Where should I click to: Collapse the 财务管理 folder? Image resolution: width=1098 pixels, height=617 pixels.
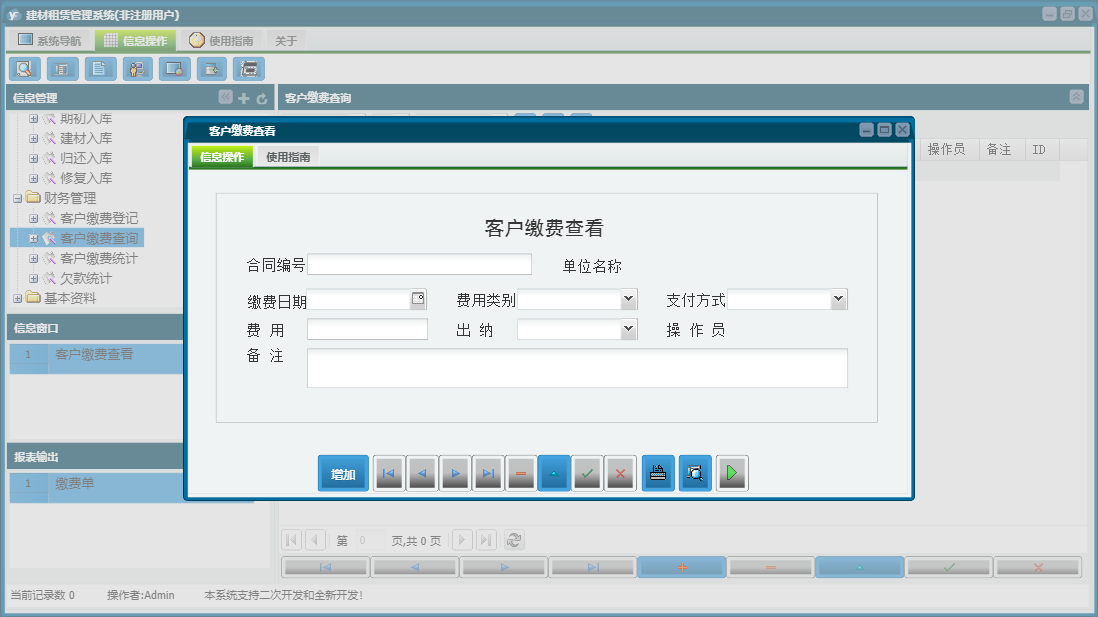pyautogui.click(x=18, y=198)
